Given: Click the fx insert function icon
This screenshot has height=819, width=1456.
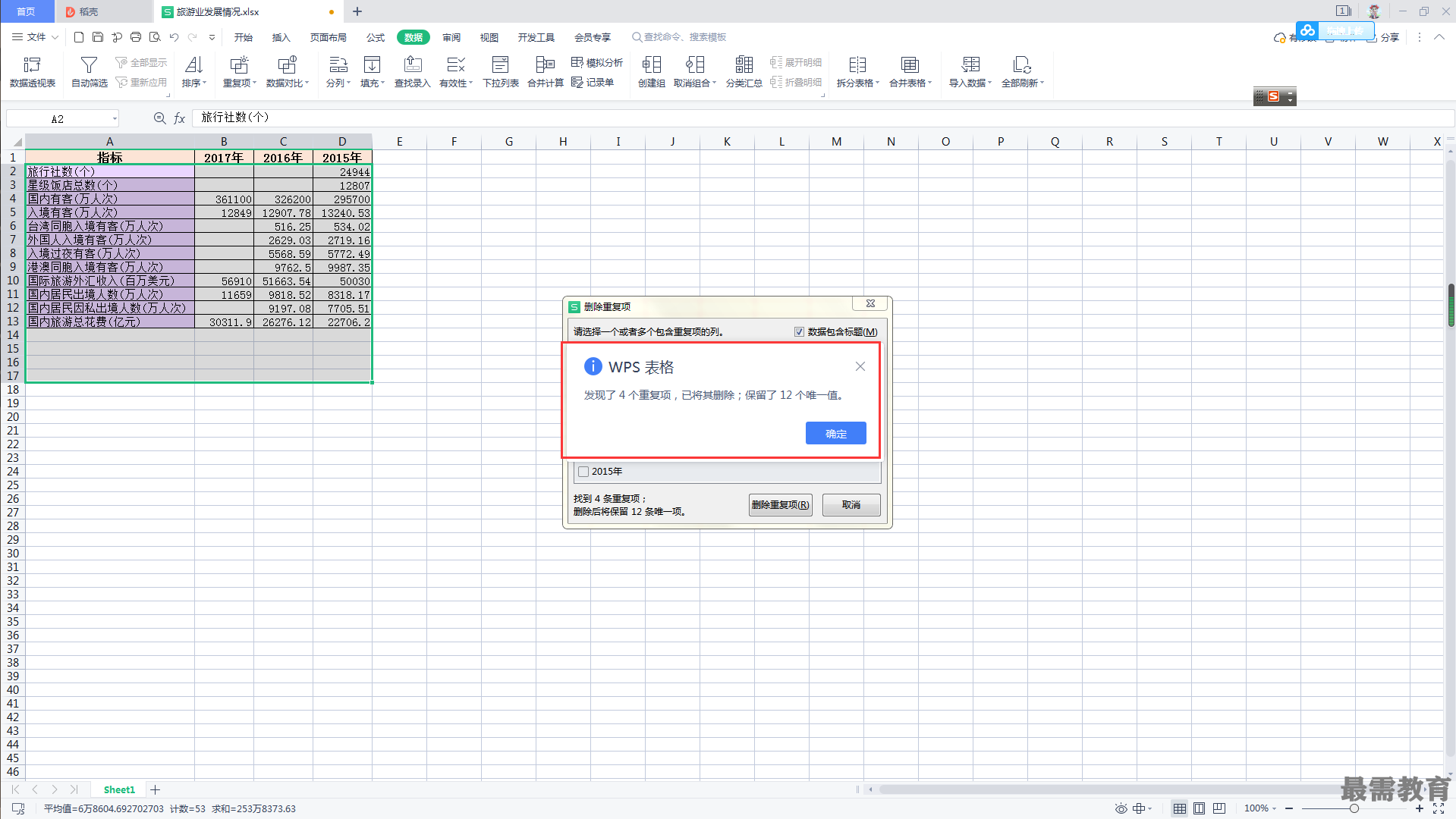Looking at the screenshot, I should pos(180,118).
